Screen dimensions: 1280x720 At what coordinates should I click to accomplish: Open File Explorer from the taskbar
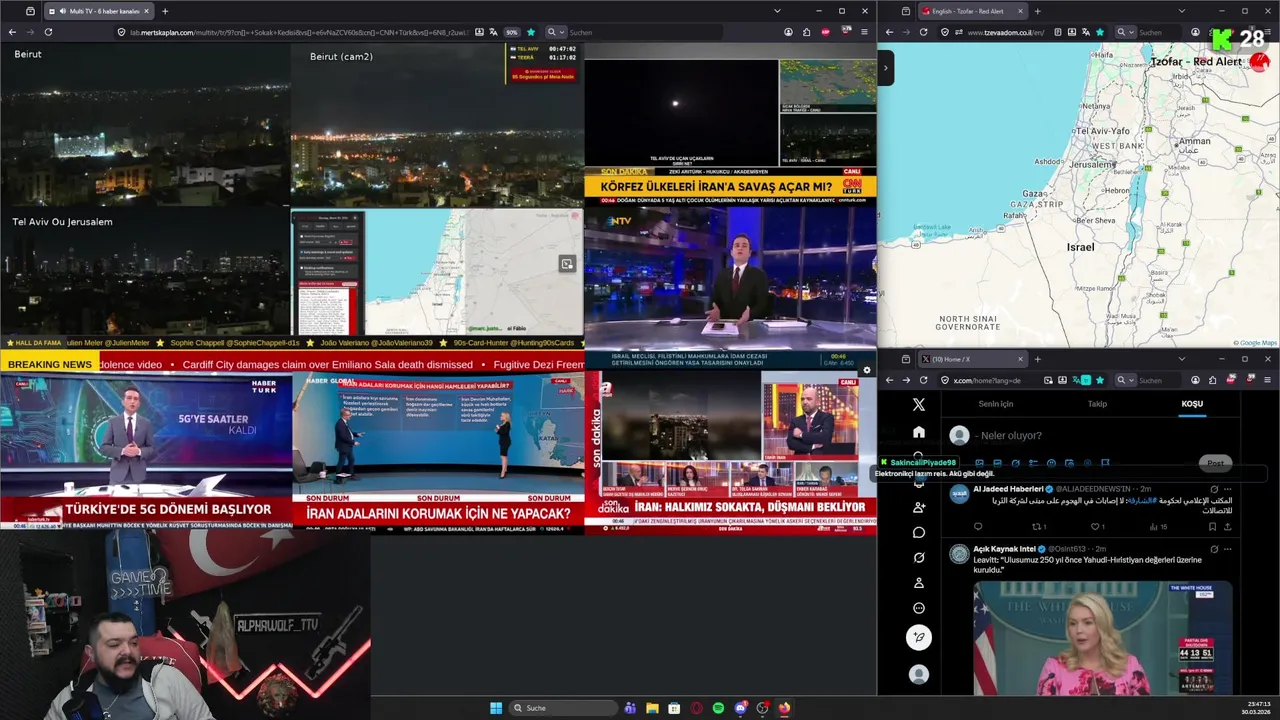tap(652, 708)
